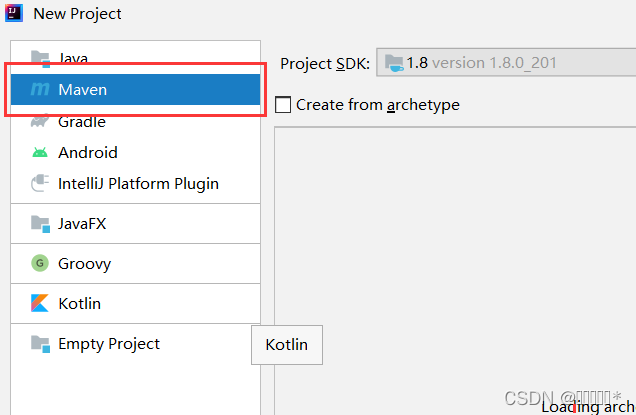This screenshot has height=415, width=636.
Task: Open the Project SDK dropdown
Action: coord(506,62)
